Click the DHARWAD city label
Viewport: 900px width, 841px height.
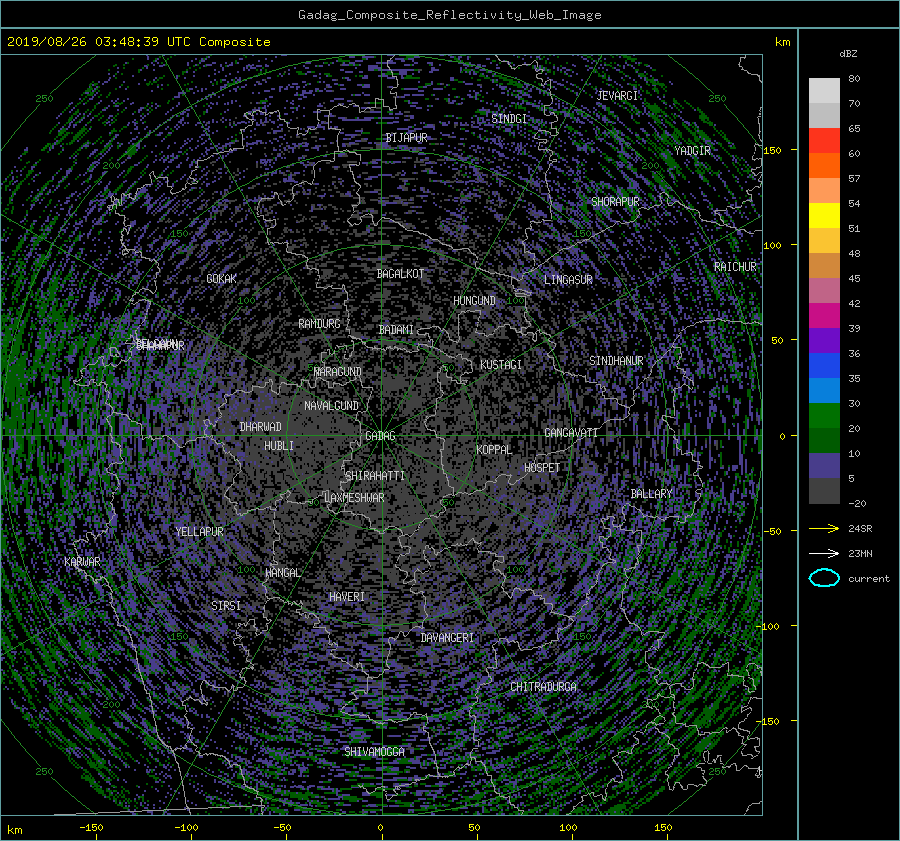(260, 427)
